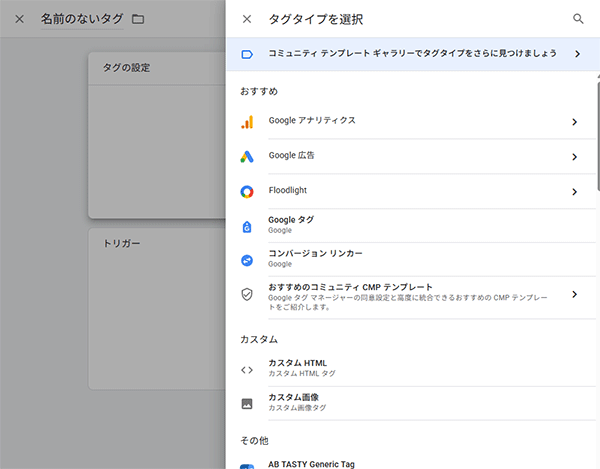Expand the community template gallery chevron
Screen dimensions: 600x469
coord(577,54)
